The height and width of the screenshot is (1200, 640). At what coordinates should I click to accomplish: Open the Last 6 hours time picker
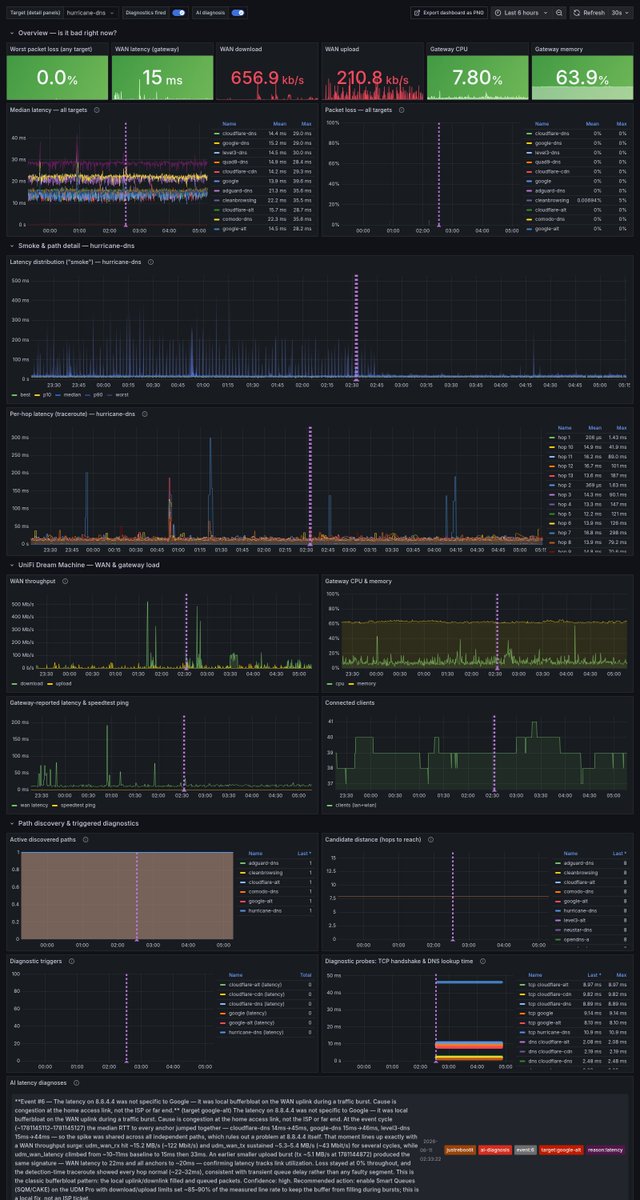522,13
